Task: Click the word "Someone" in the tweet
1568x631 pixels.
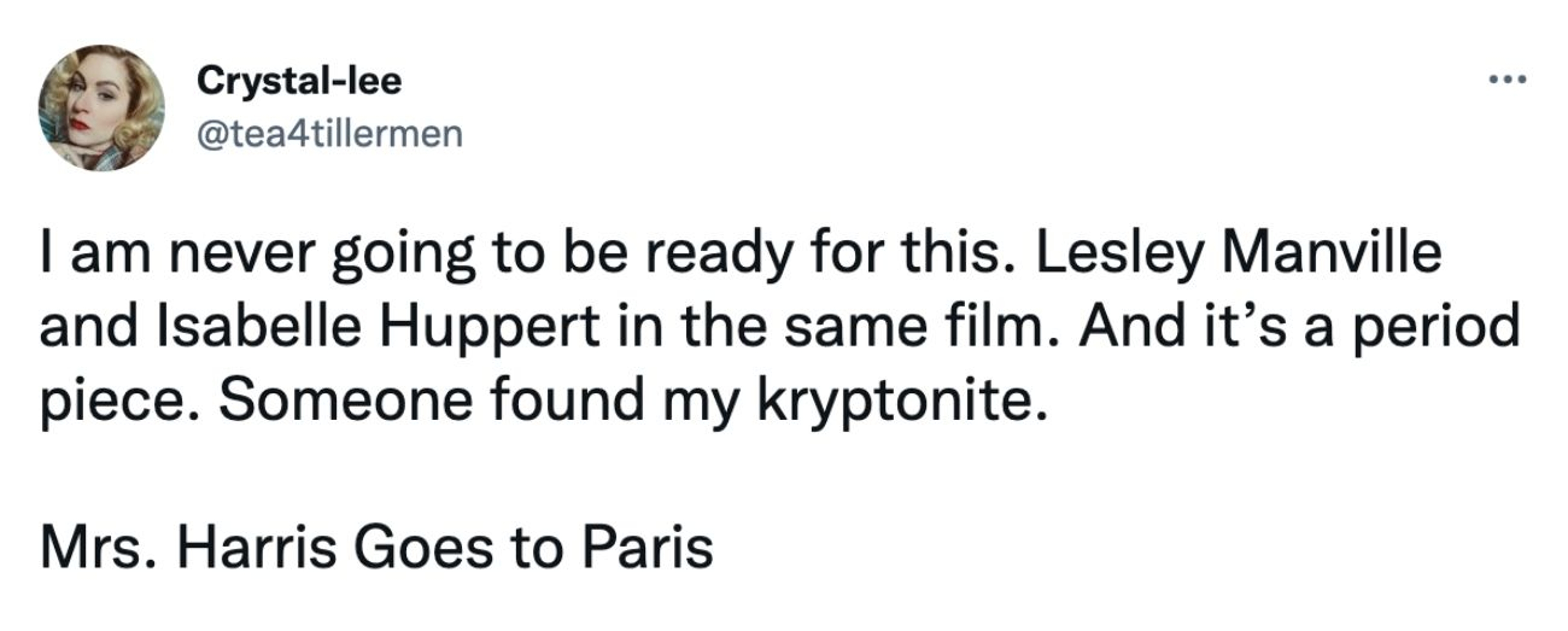Action: click(345, 400)
